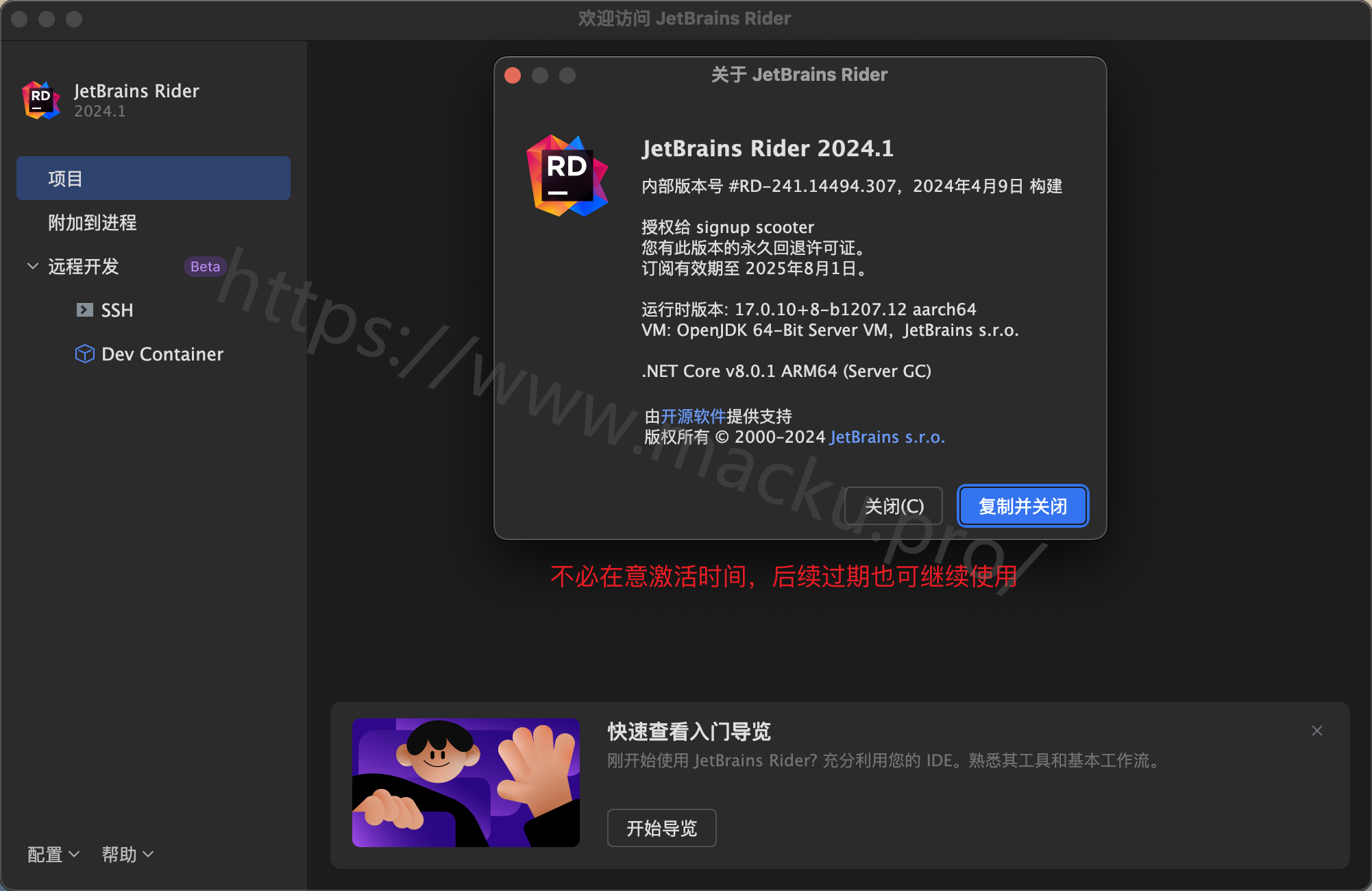This screenshot has height=891, width=1372.
Task: Dismiss the quick tour banner with X
Action: click(1317, 731)
